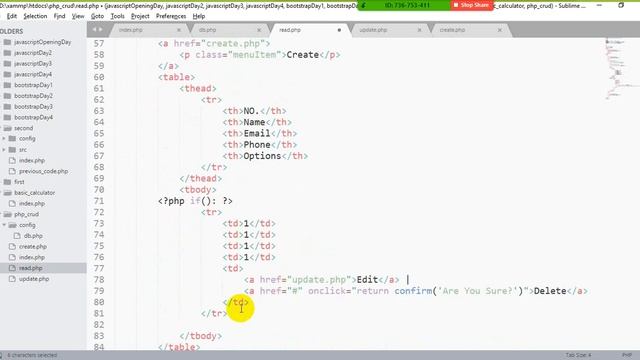640x360 pixels.
Task: Close the create.php tab
Action: pyautogui.click(x=500, y=30)
